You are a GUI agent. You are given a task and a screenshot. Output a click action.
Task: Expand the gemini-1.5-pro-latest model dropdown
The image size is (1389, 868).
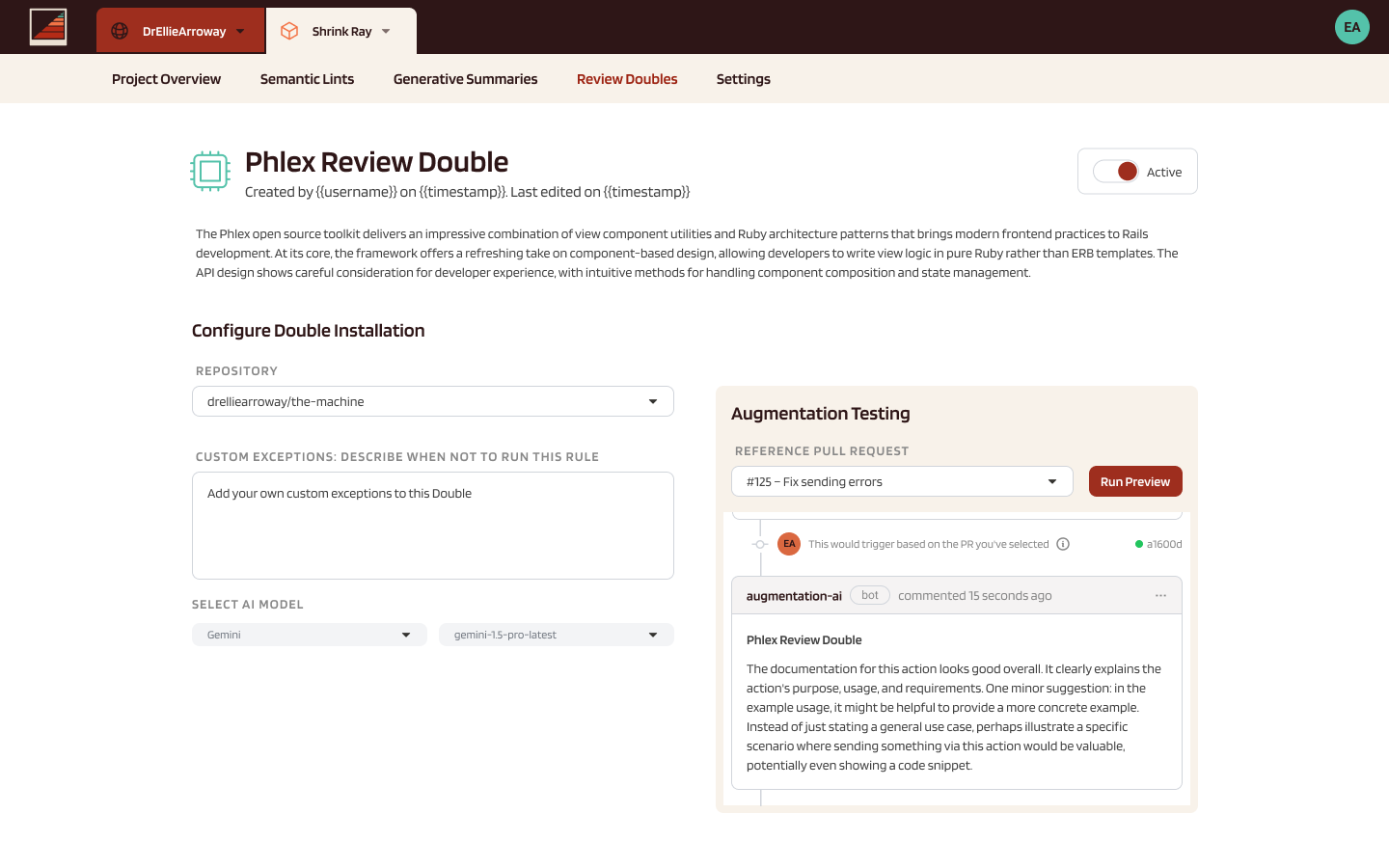(x=557, y=635)
